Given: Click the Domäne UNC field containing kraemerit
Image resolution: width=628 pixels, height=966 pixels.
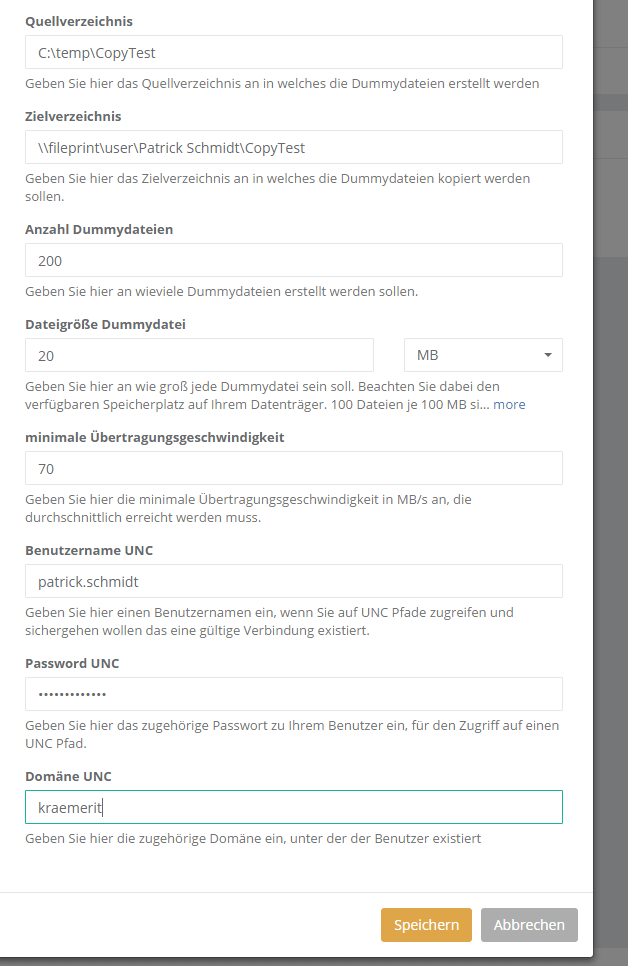Looking at the screenshot, I should pyautogui.click(x=293, y=807).
